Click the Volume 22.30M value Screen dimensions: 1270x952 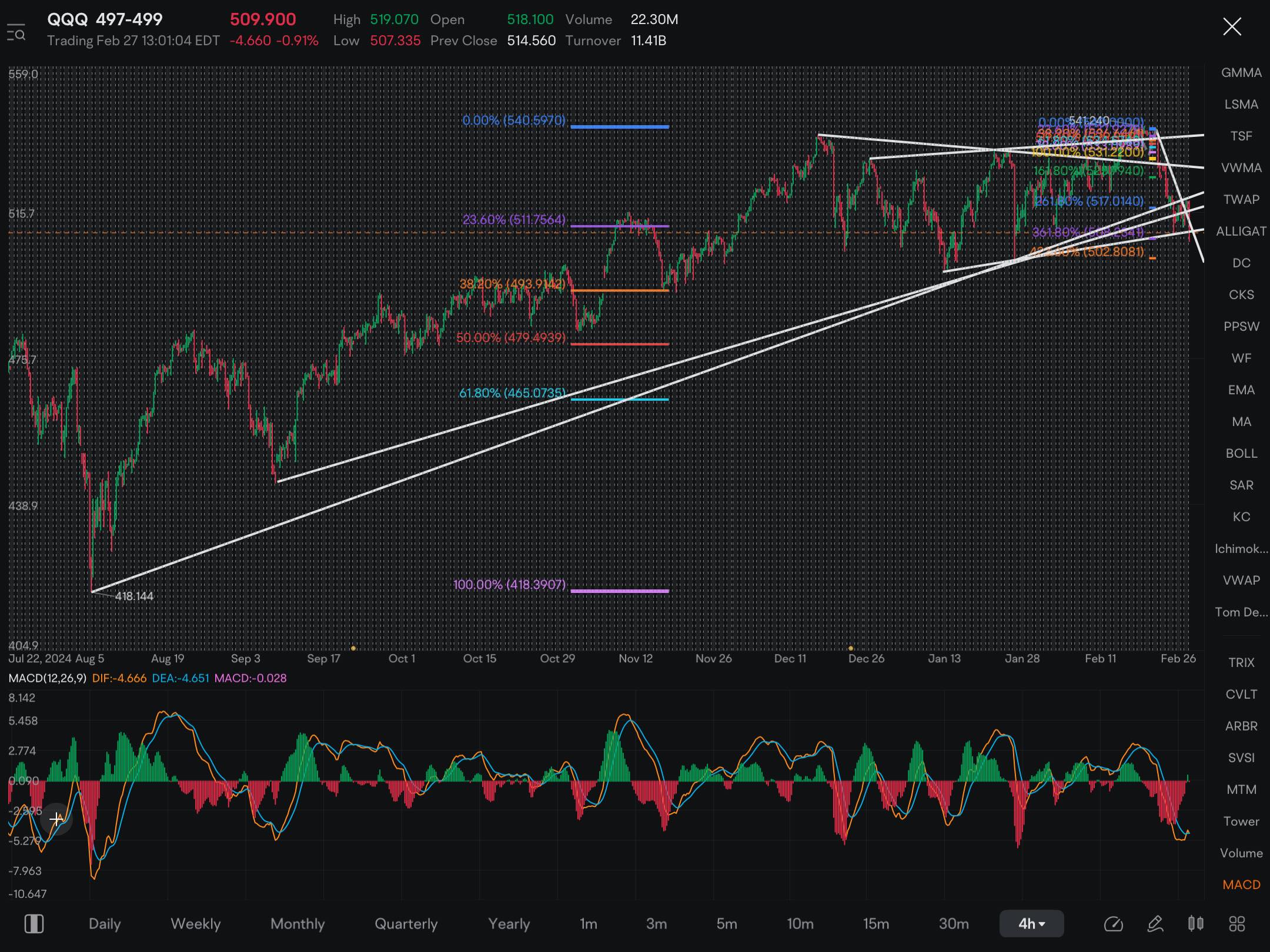(654, 19)
